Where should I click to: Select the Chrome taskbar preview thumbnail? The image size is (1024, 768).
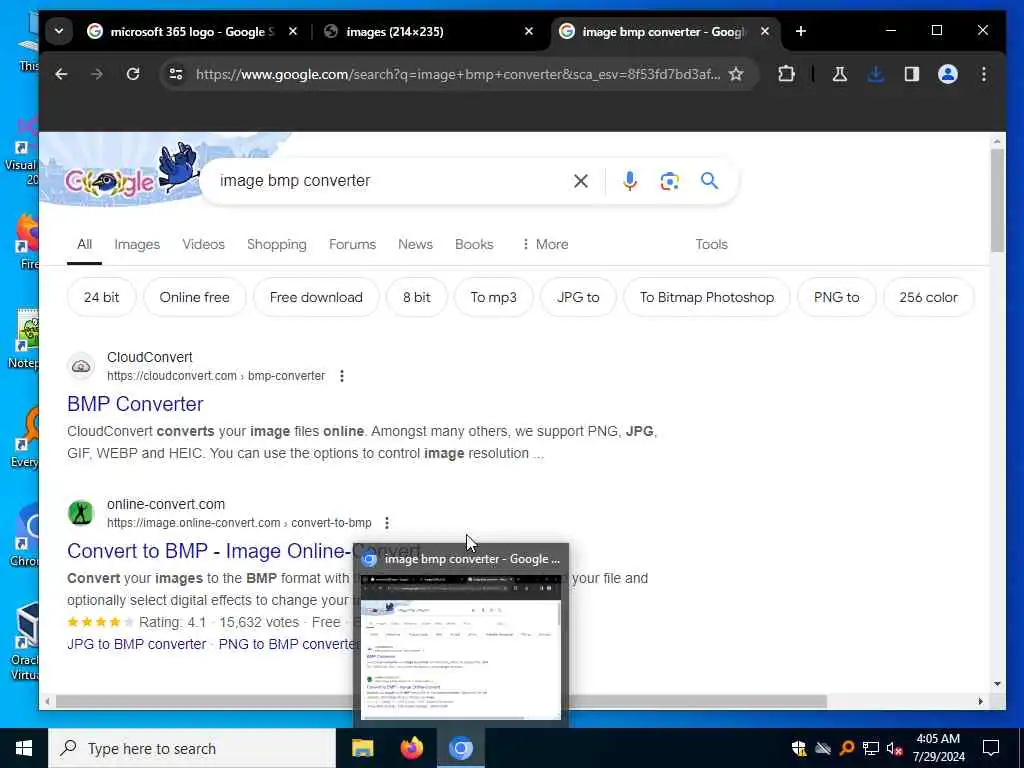point(460,647)
